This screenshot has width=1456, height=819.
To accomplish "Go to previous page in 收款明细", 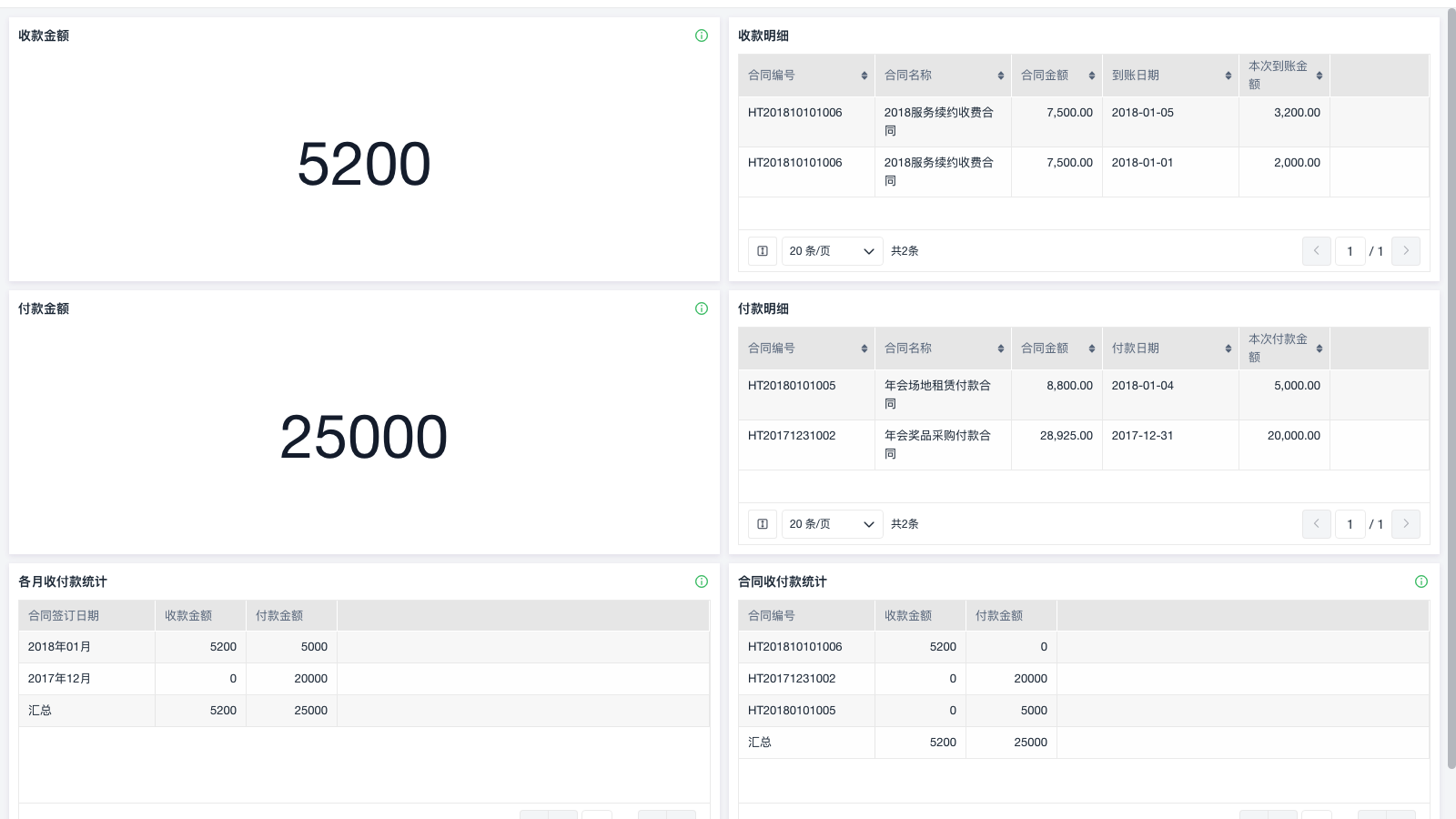I will pos(1317,251).
